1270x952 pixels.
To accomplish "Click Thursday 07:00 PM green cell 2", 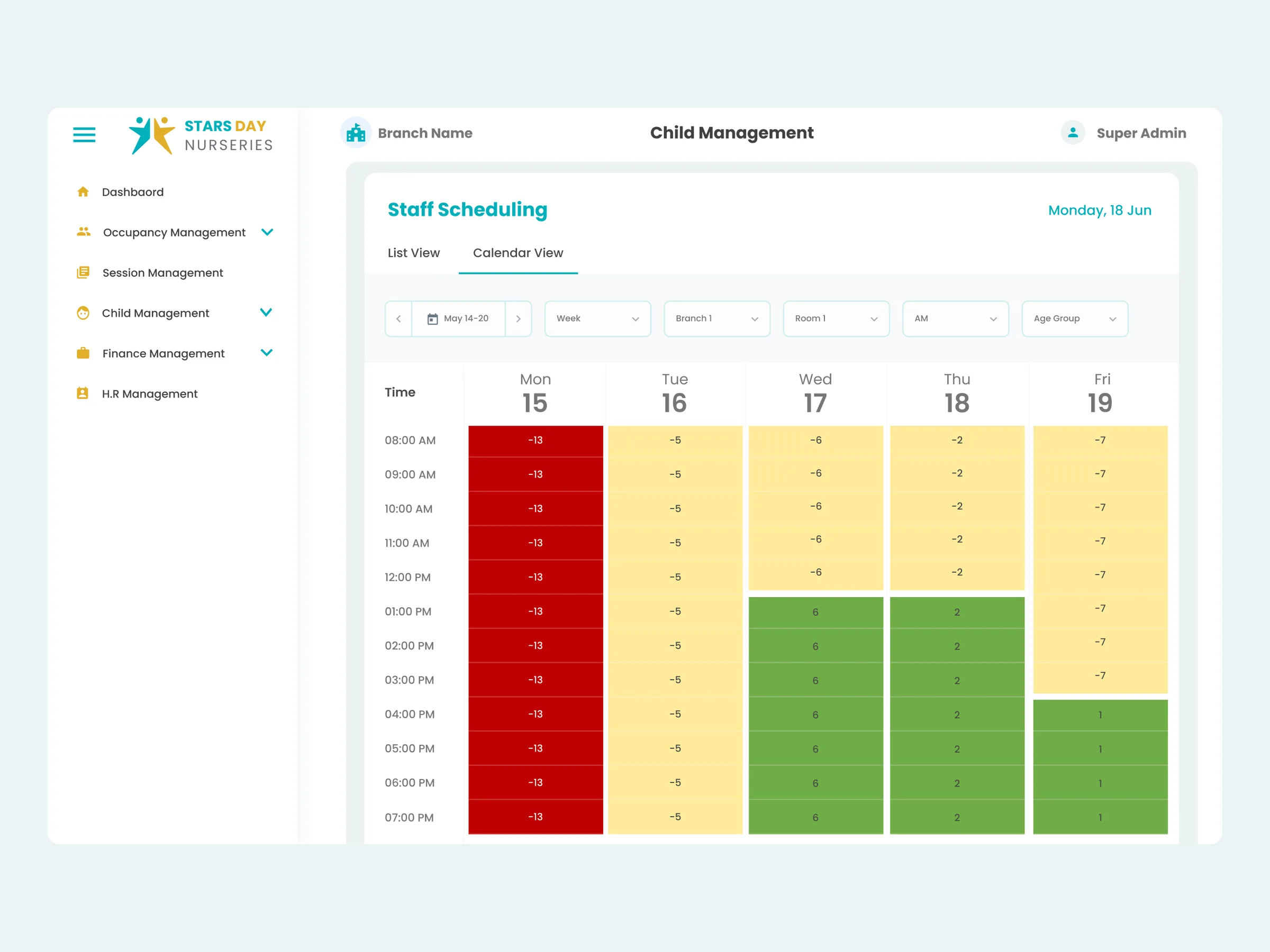I will [x=957, y=818].
